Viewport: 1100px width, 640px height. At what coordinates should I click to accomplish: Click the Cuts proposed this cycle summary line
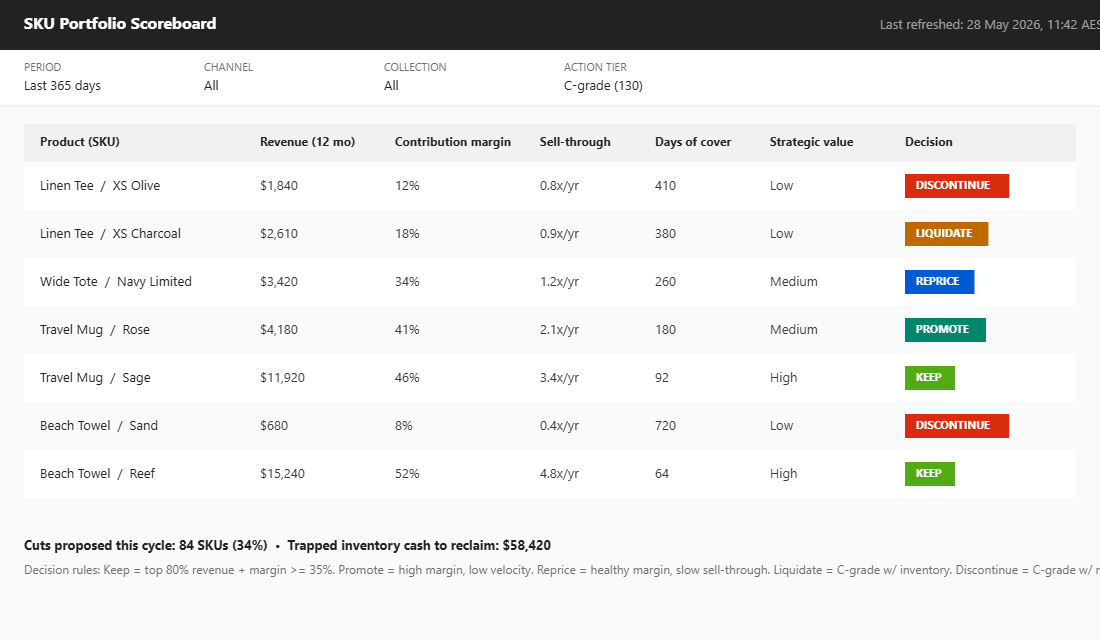click(287, 545)
